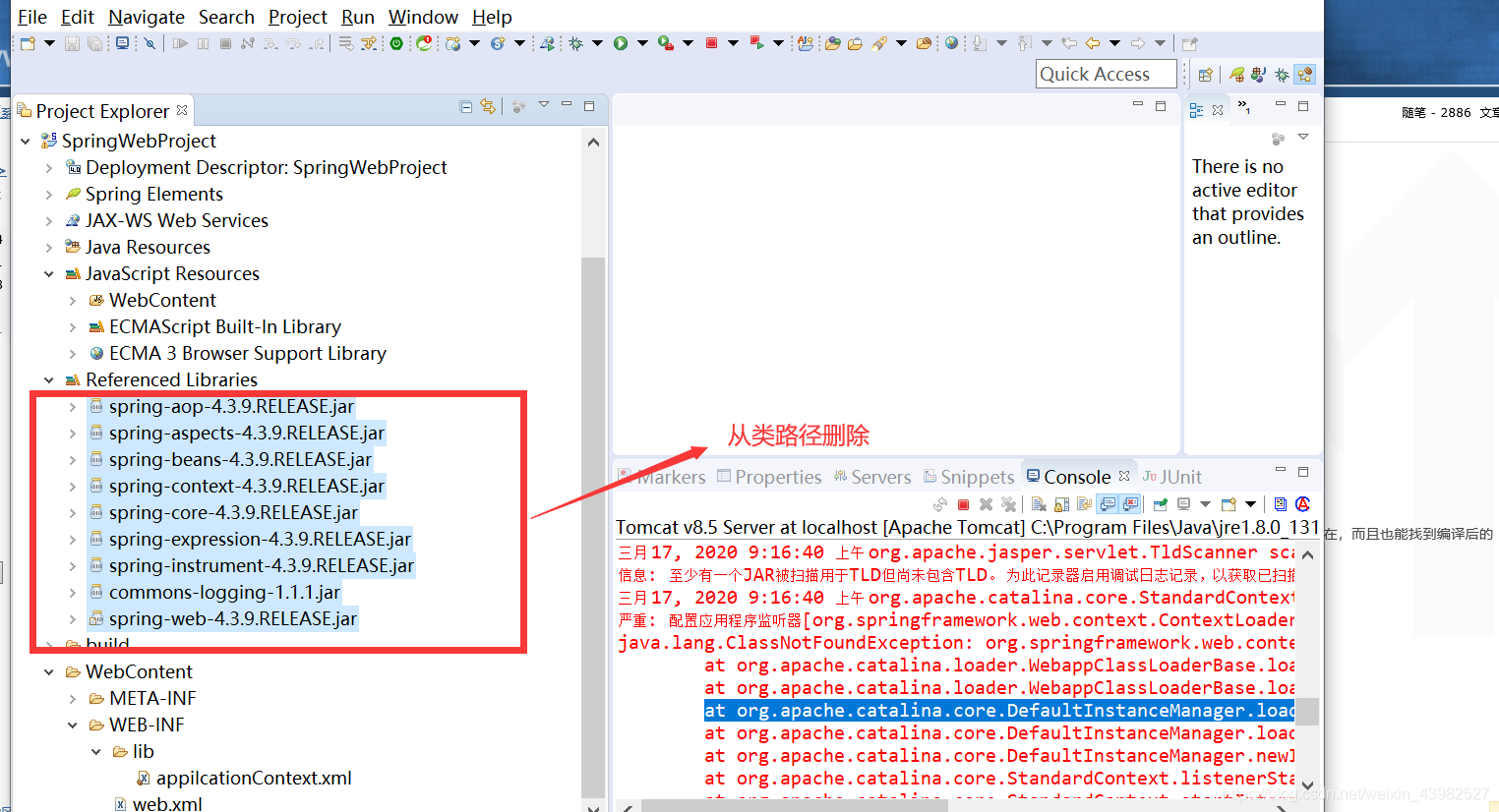Image resolution: width=1499 pixels, height=812 pixels.
Task: Open Project Explorer View Menu triangle
Action: coord(543,104)
